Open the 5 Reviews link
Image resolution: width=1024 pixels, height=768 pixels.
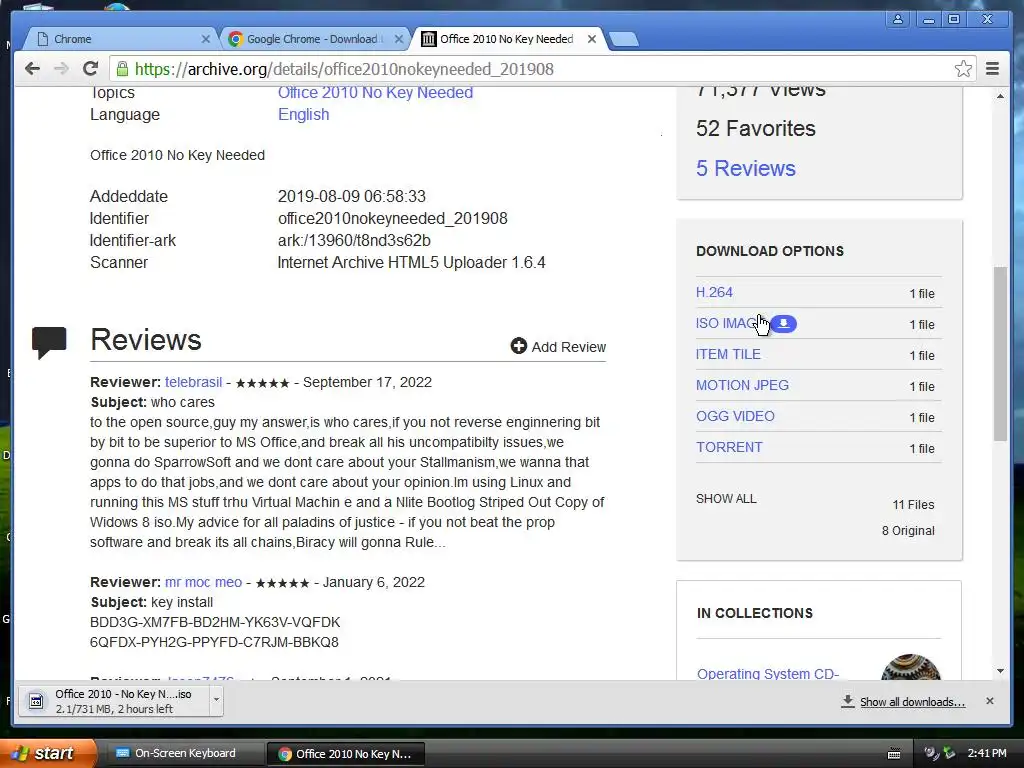click(x=746, y=168)
